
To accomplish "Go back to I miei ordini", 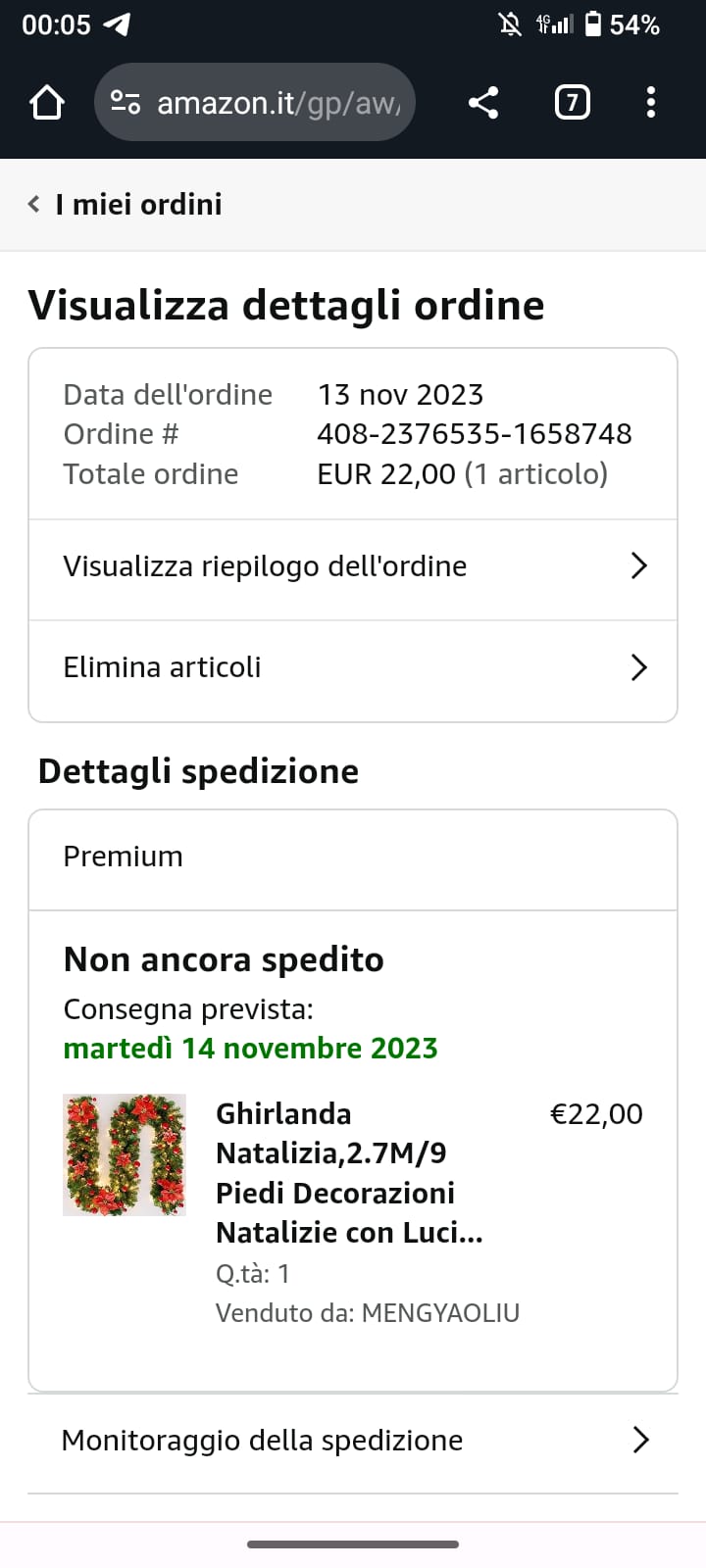I will click(x=138, y=204).
